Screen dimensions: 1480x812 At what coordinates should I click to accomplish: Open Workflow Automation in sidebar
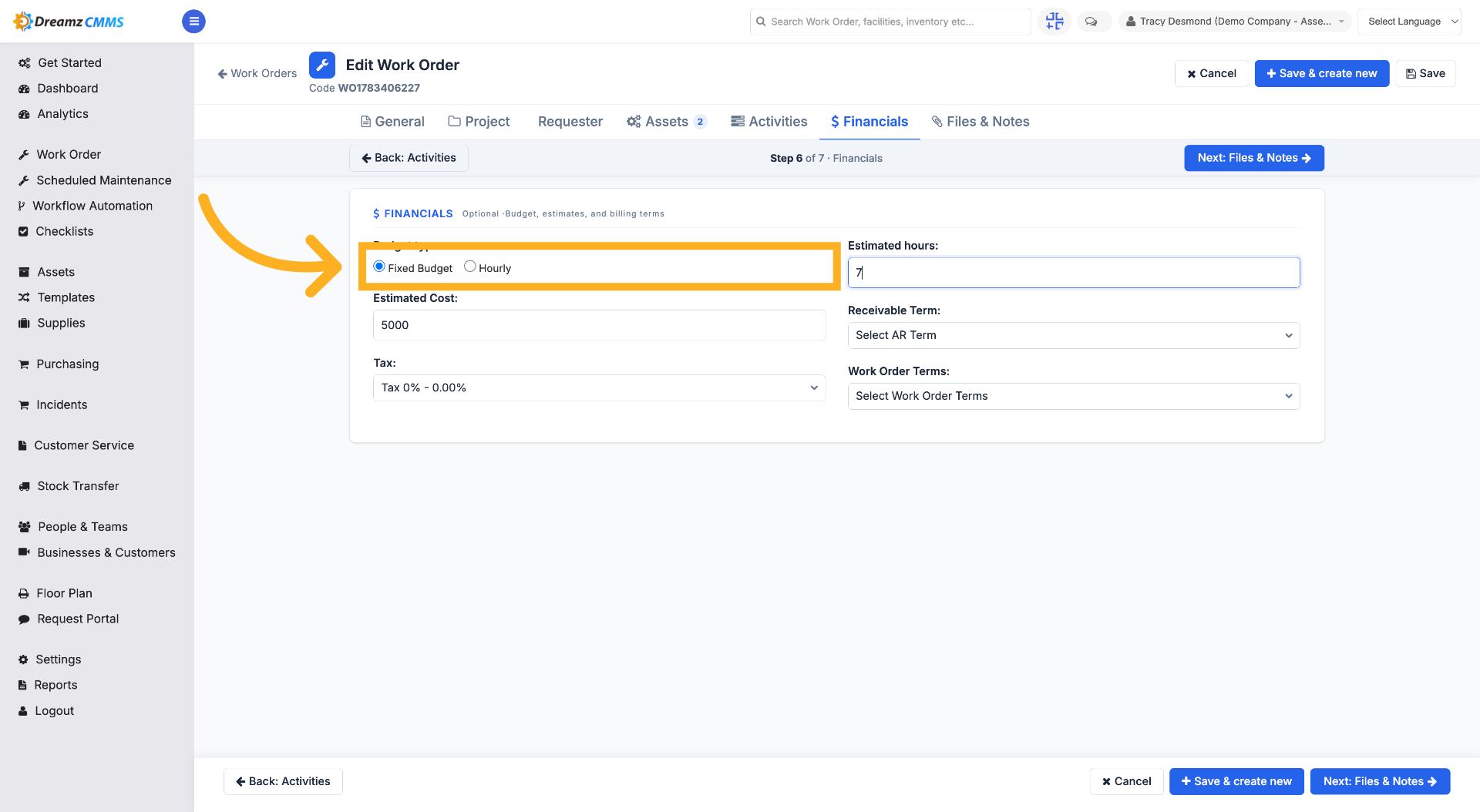(x=85, y=206)
